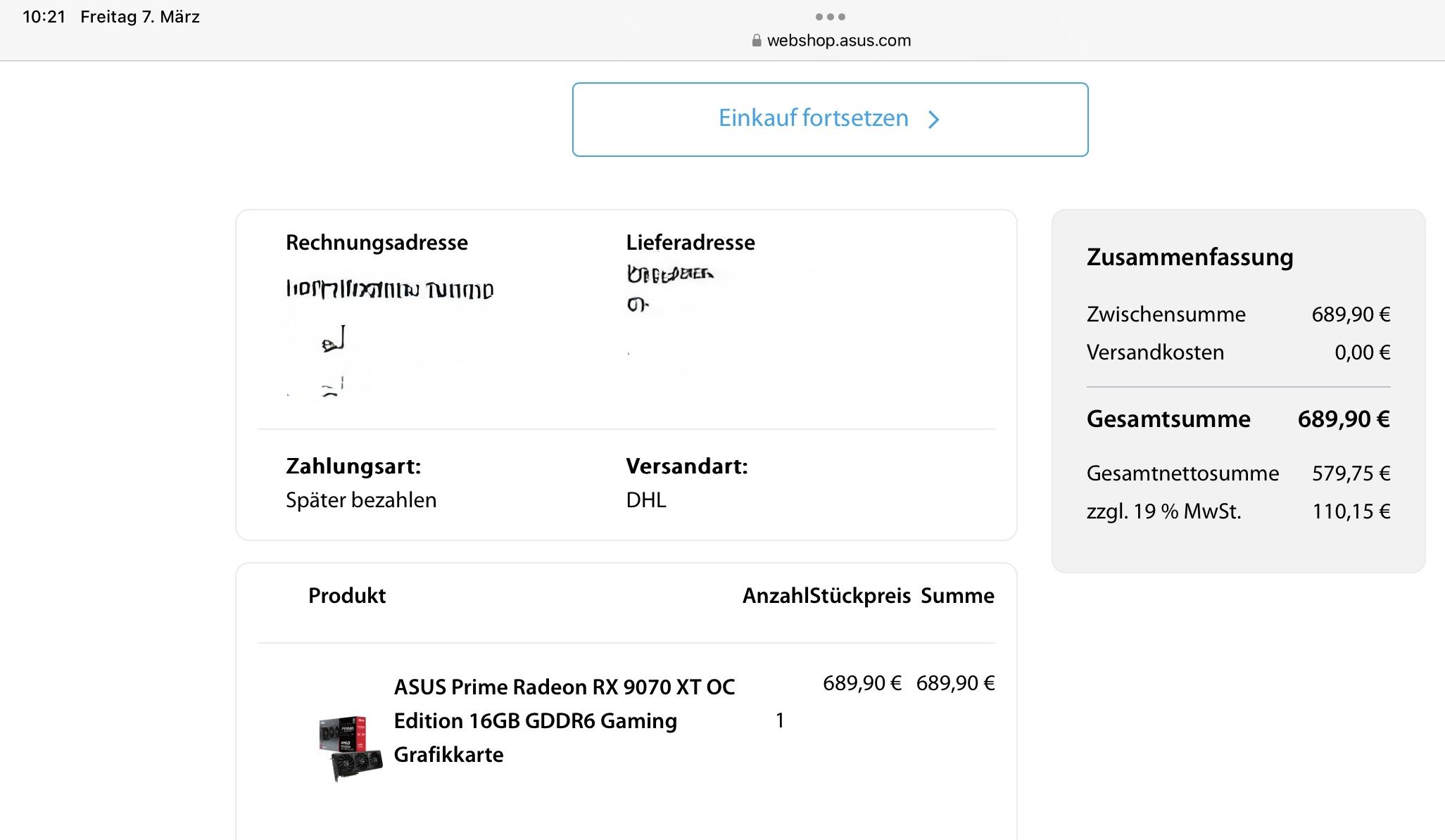Click the quantity value 1 in Anzahl column
The width and height of the screenshot is (1445, 840).
[x=779, y=720]
